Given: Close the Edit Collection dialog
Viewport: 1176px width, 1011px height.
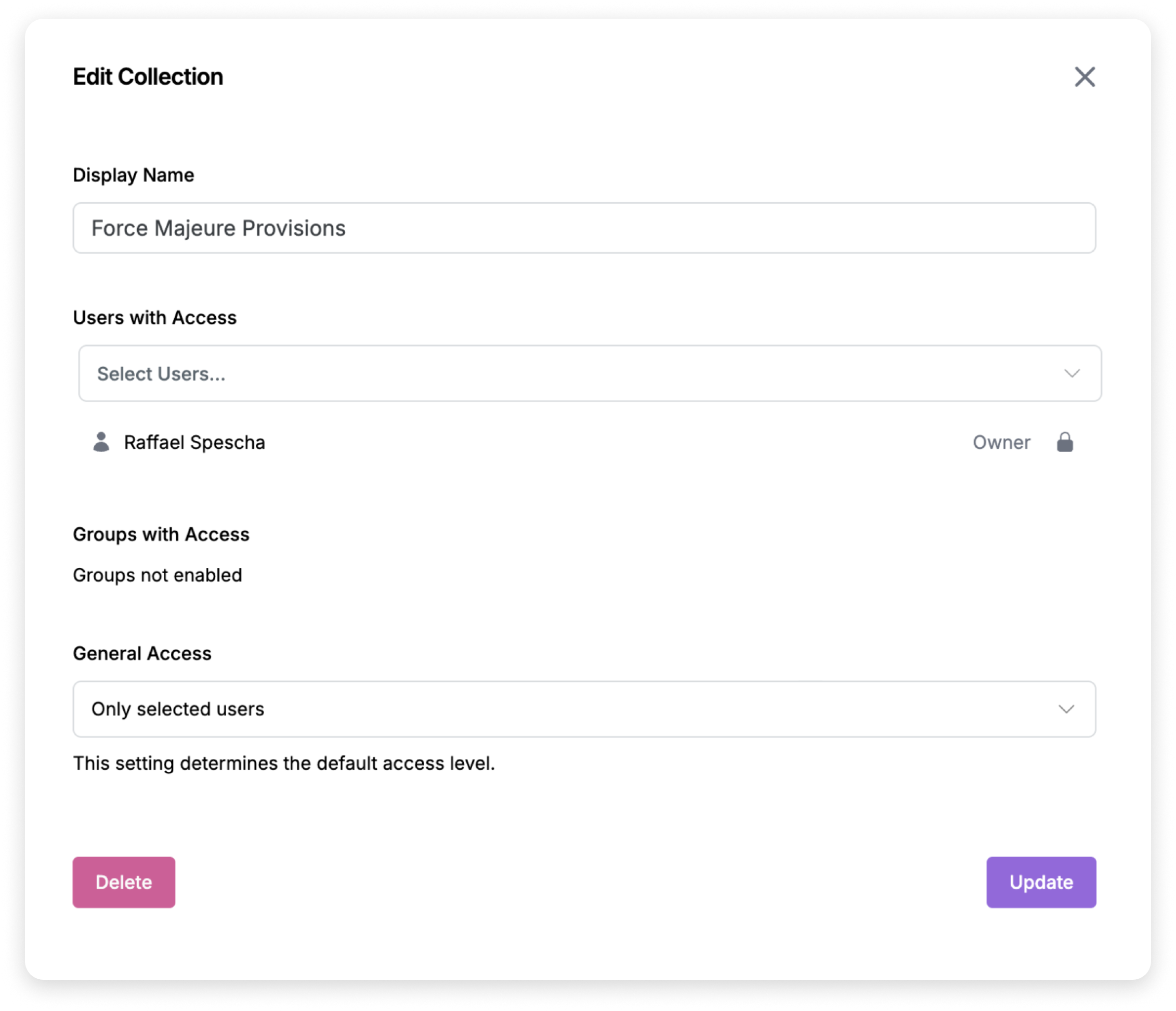Looking at the screenshot, I should [x=1084, y=76].
